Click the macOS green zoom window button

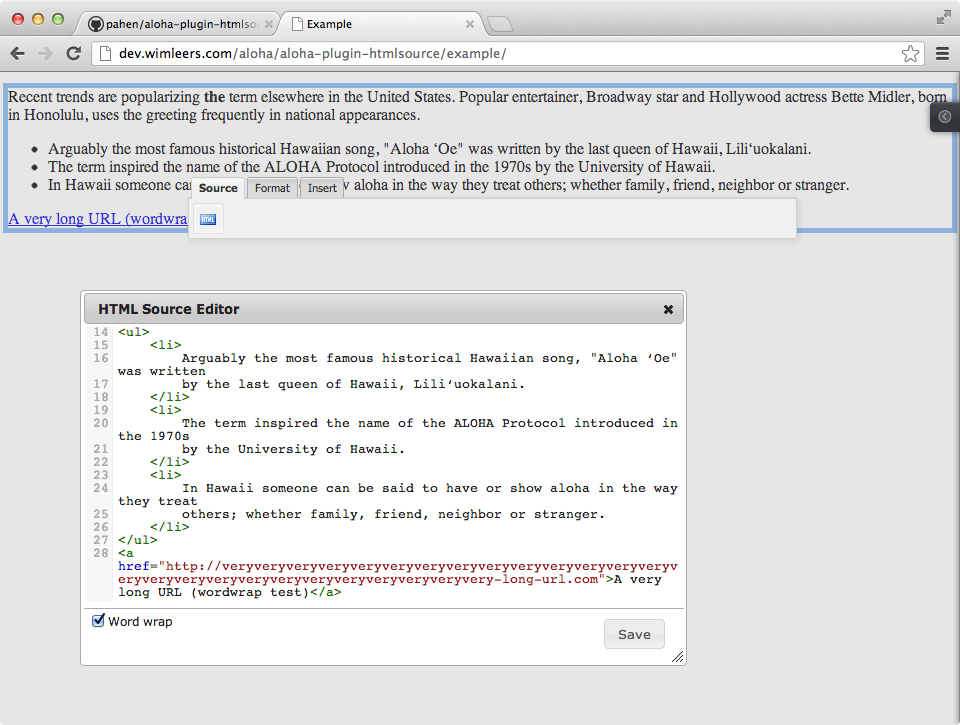coord(58,19)
